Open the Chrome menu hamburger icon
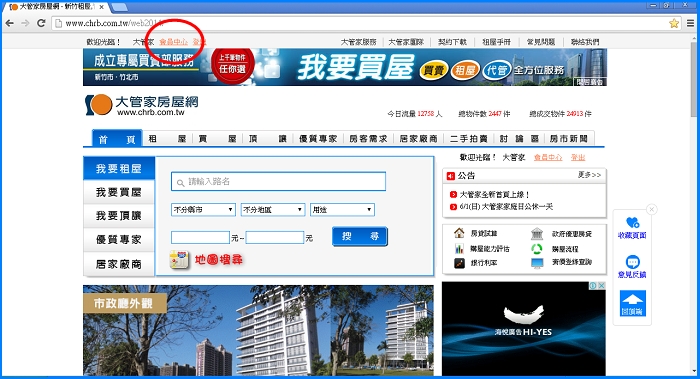This screenshot has height=379, width=700. point(690,23)
